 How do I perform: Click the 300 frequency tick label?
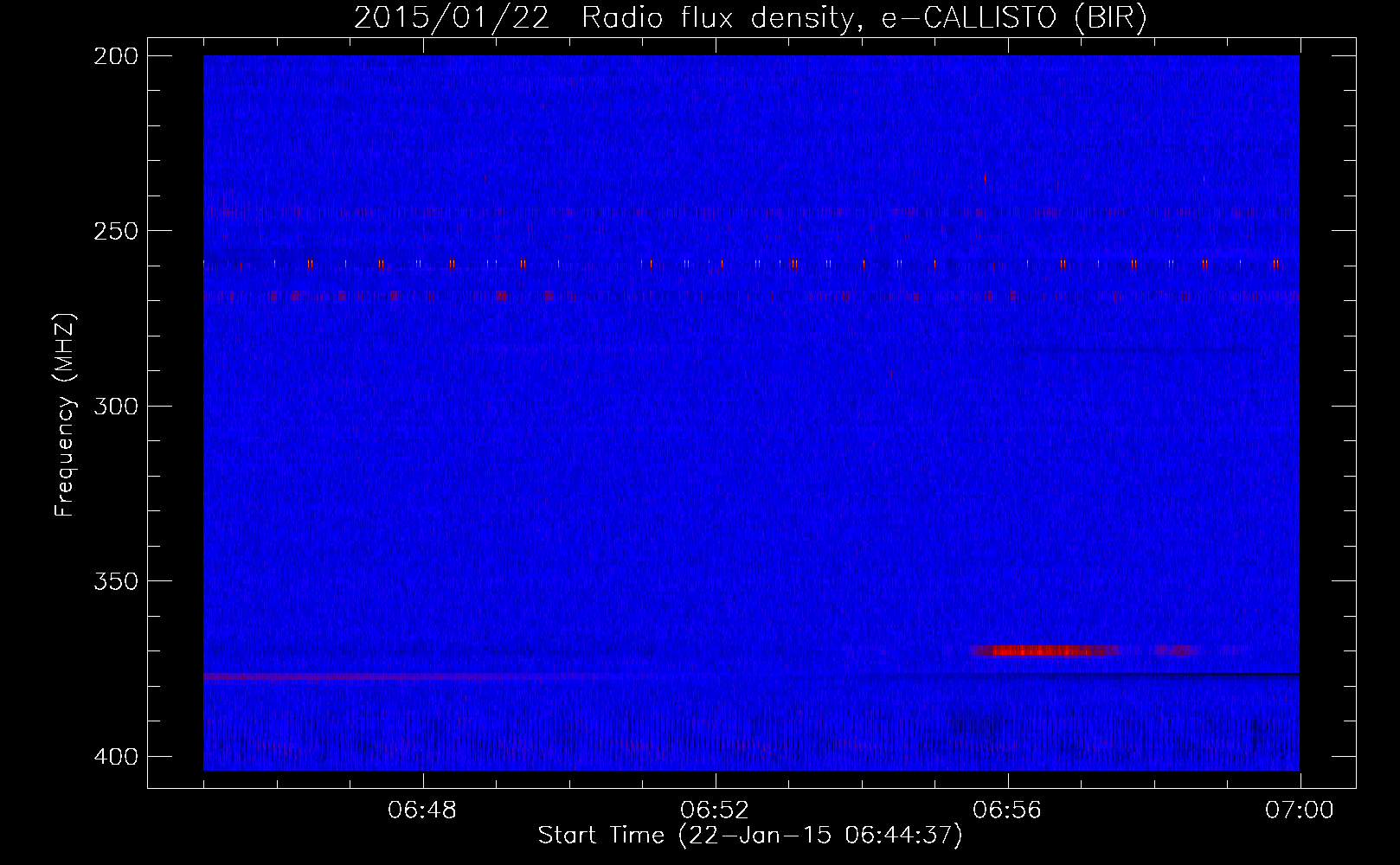(114, 406)
